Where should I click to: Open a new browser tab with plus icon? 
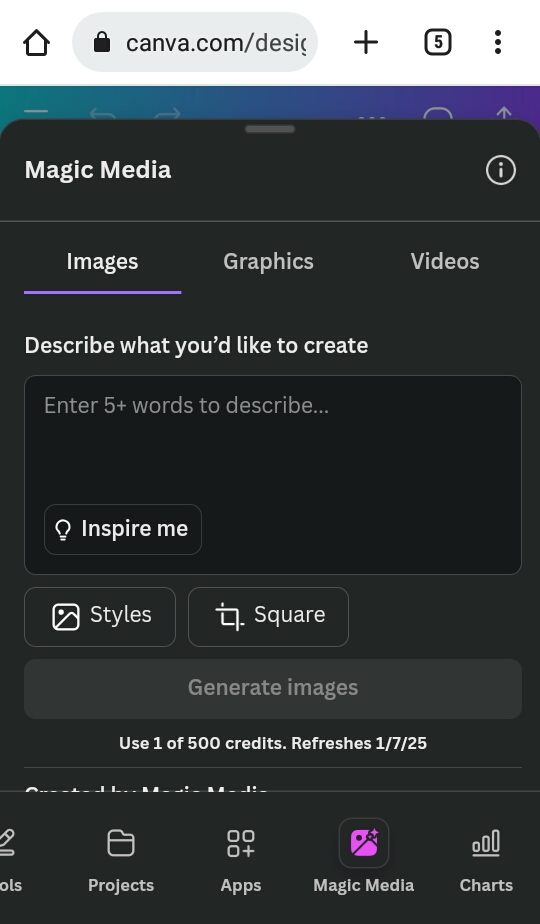[x=366, y=42]
